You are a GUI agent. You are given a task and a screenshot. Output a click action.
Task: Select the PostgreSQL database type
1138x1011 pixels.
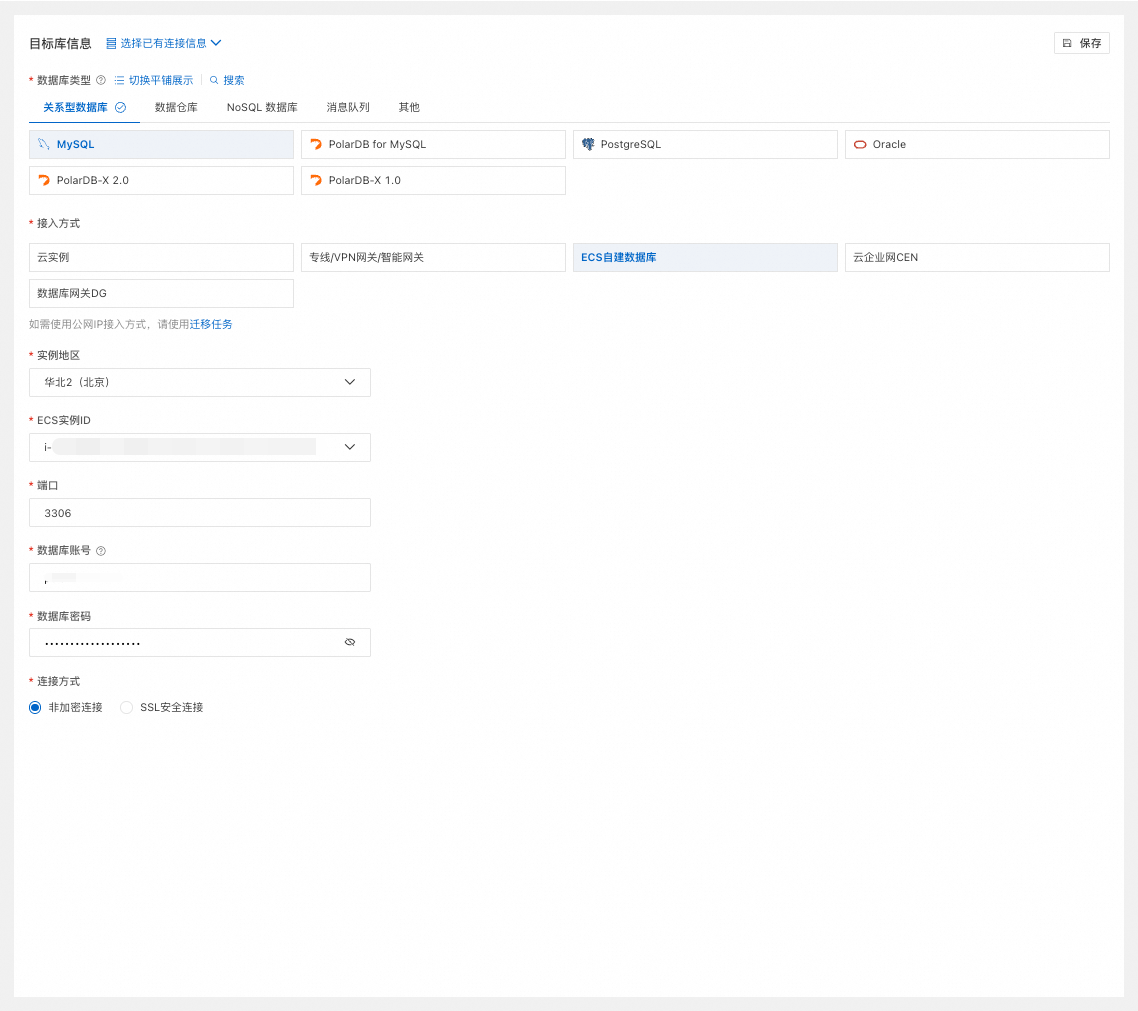pos(705,144)
